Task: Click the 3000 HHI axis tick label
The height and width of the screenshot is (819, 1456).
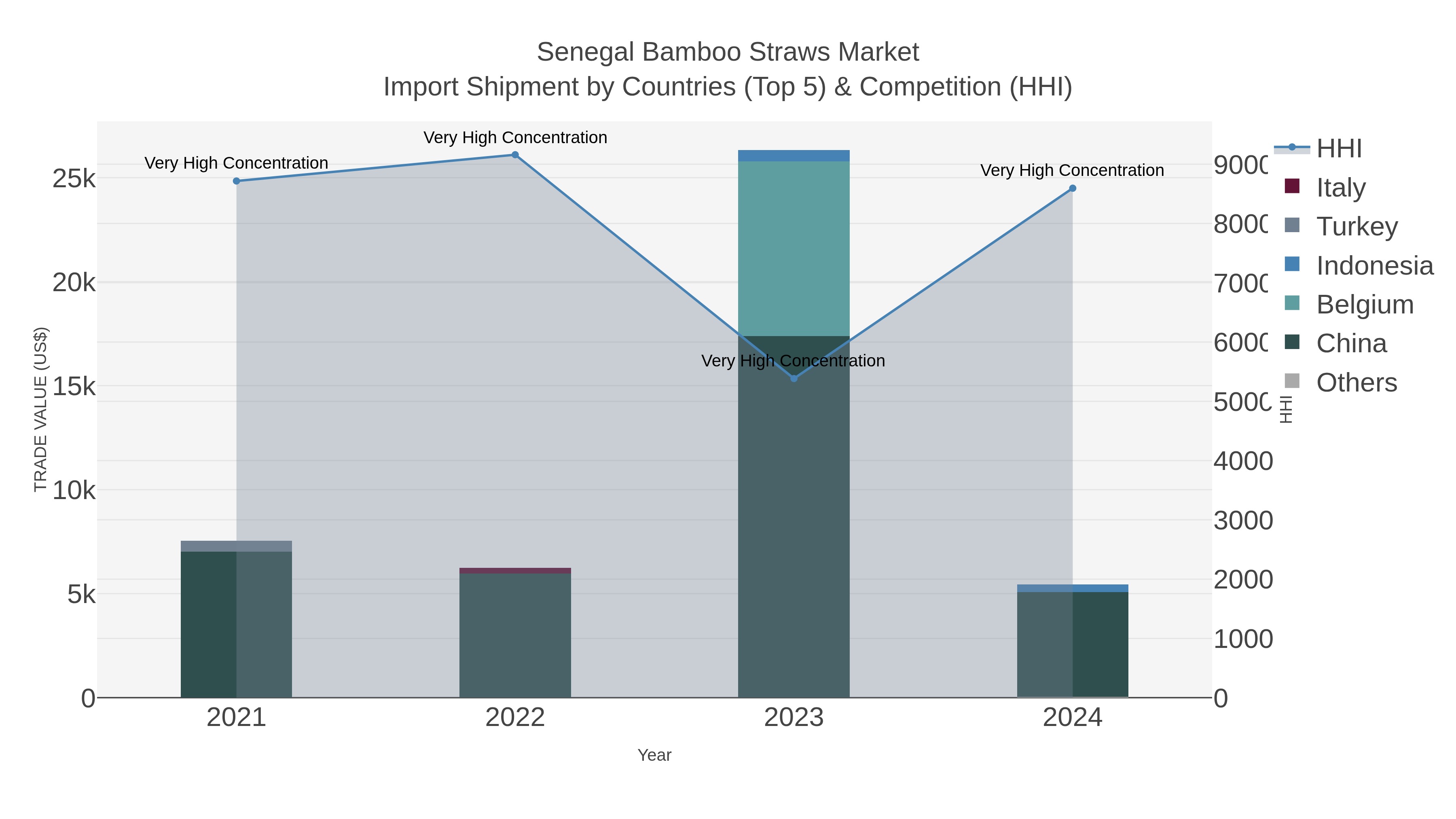Action: 1243,521
